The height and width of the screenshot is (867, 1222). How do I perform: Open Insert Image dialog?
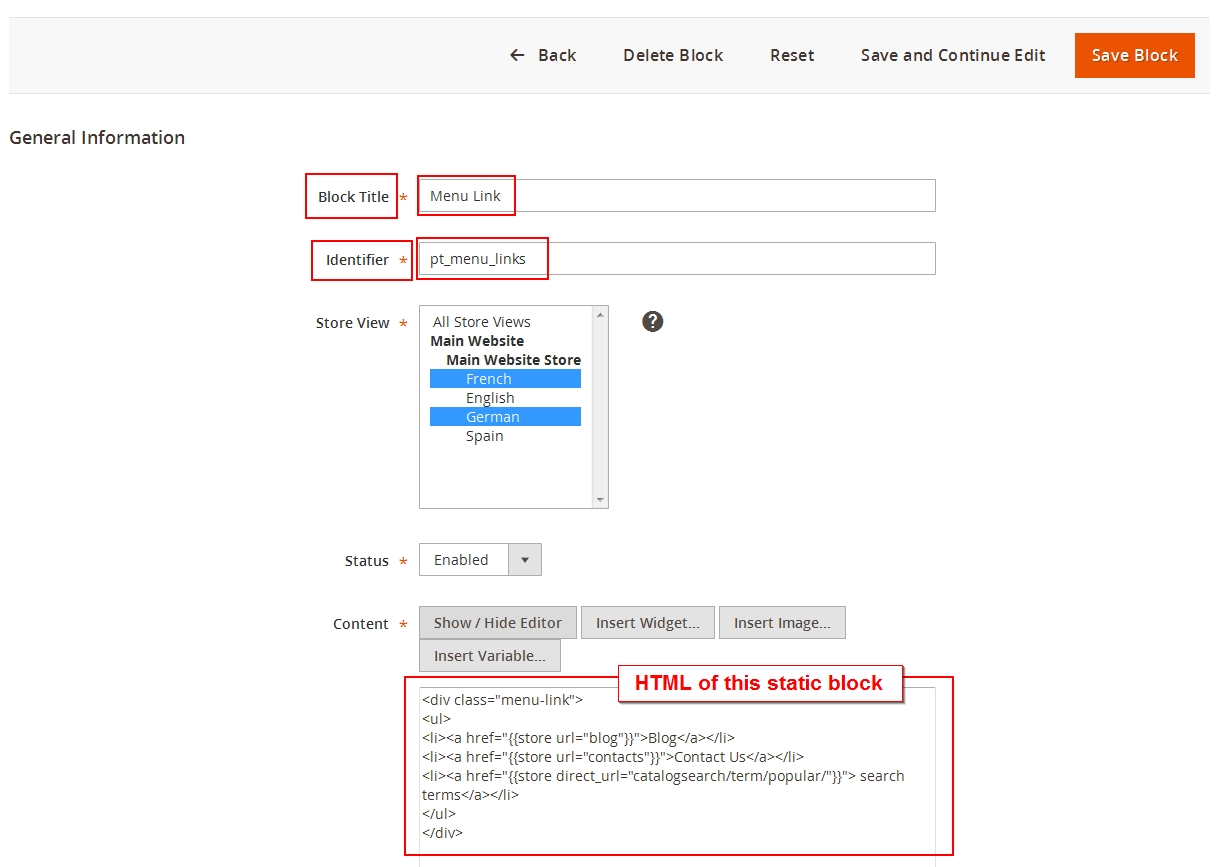[782, 622]
